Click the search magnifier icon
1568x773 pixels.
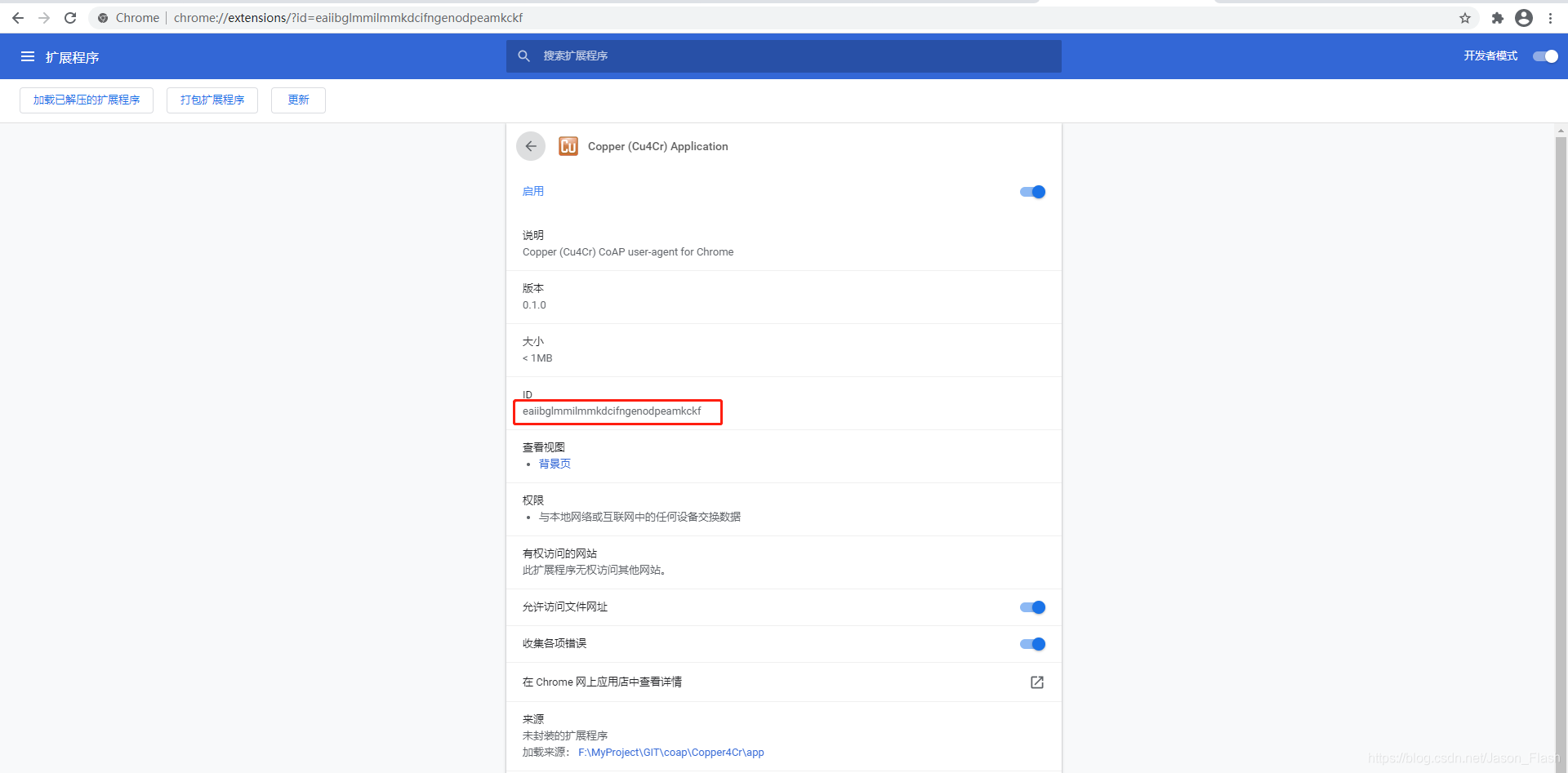tap(524, 56)
